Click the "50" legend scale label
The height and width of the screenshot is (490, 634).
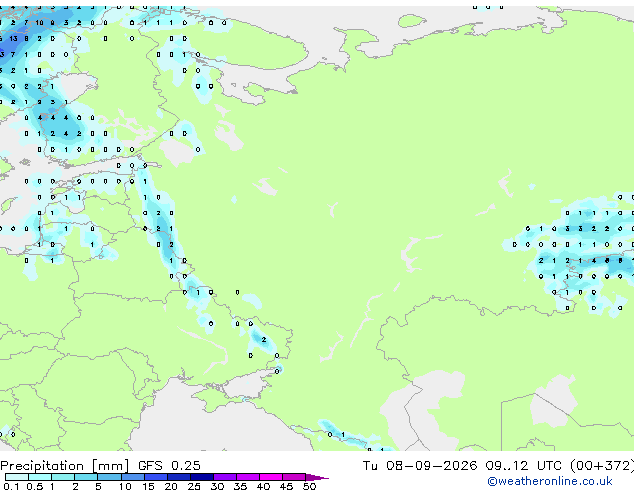(x=310, y=486)
